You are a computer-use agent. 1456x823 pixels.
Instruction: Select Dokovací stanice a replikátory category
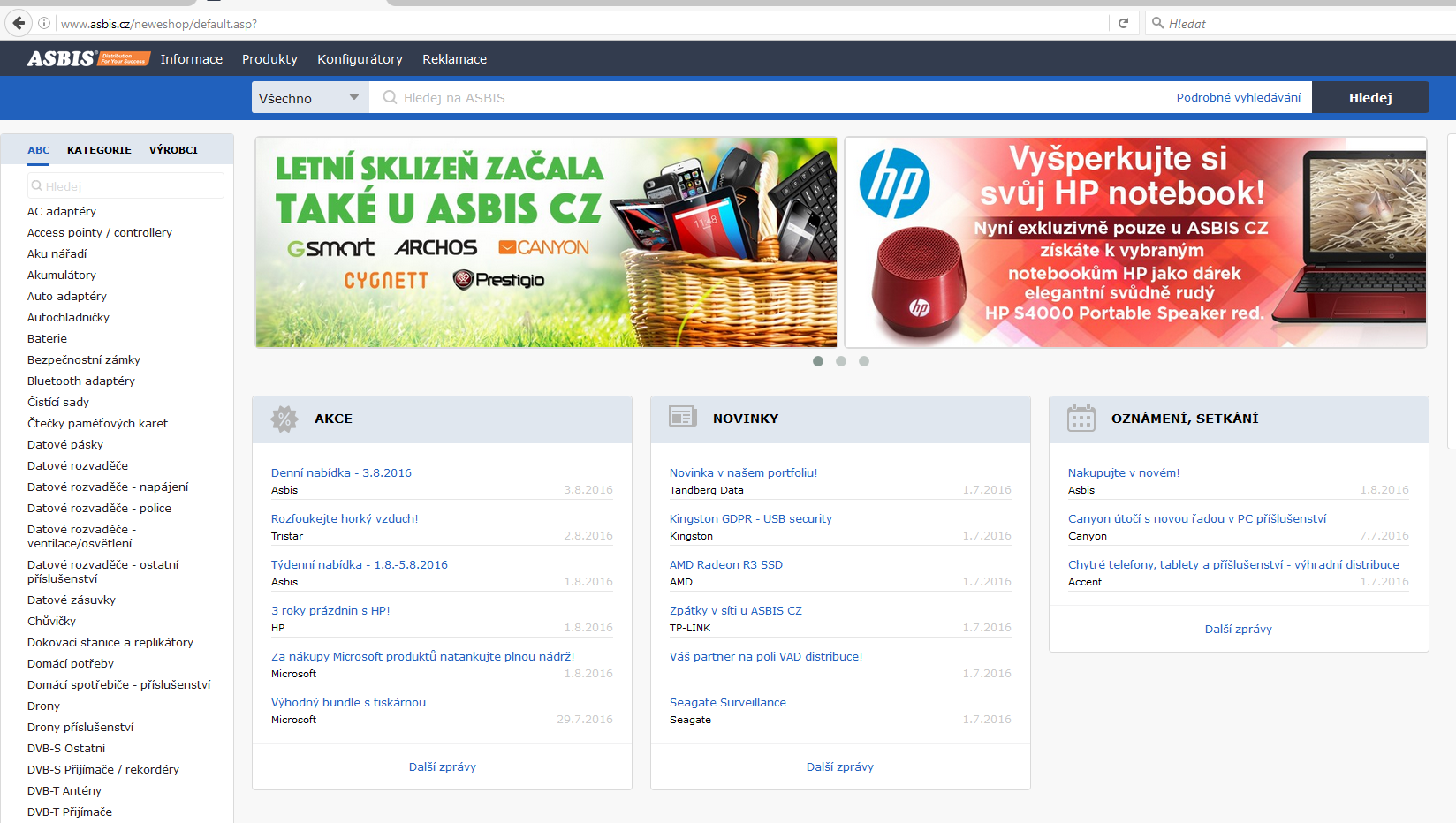click(x=110, y=643)
